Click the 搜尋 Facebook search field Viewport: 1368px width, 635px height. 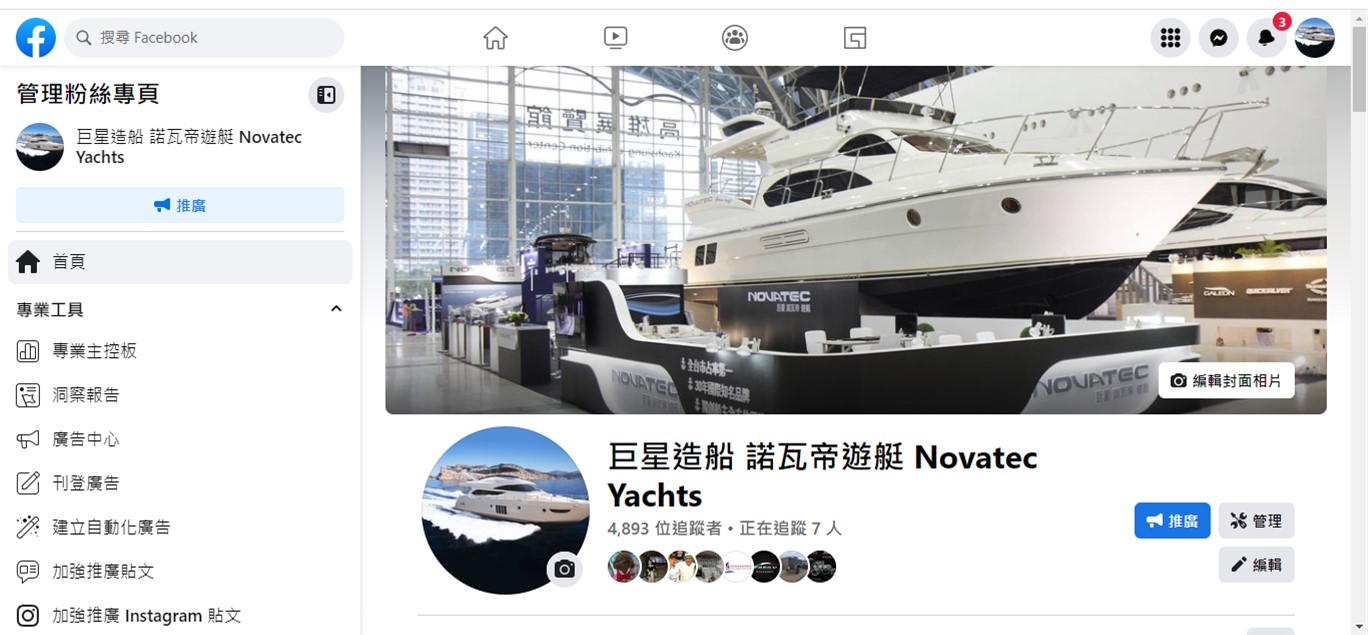coord(204,38)
